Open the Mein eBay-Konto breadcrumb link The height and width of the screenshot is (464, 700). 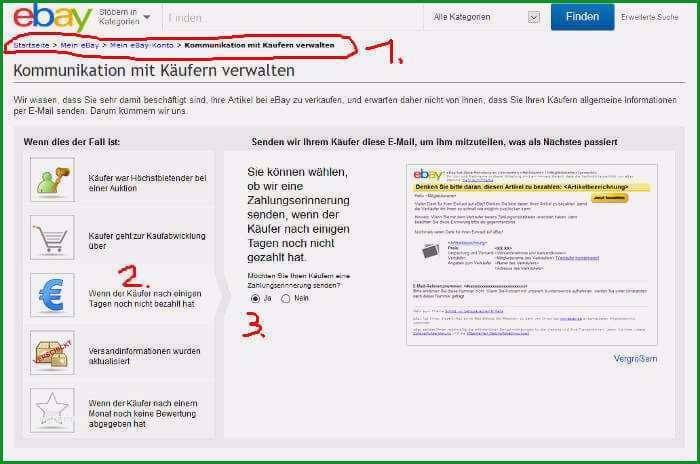142,45
